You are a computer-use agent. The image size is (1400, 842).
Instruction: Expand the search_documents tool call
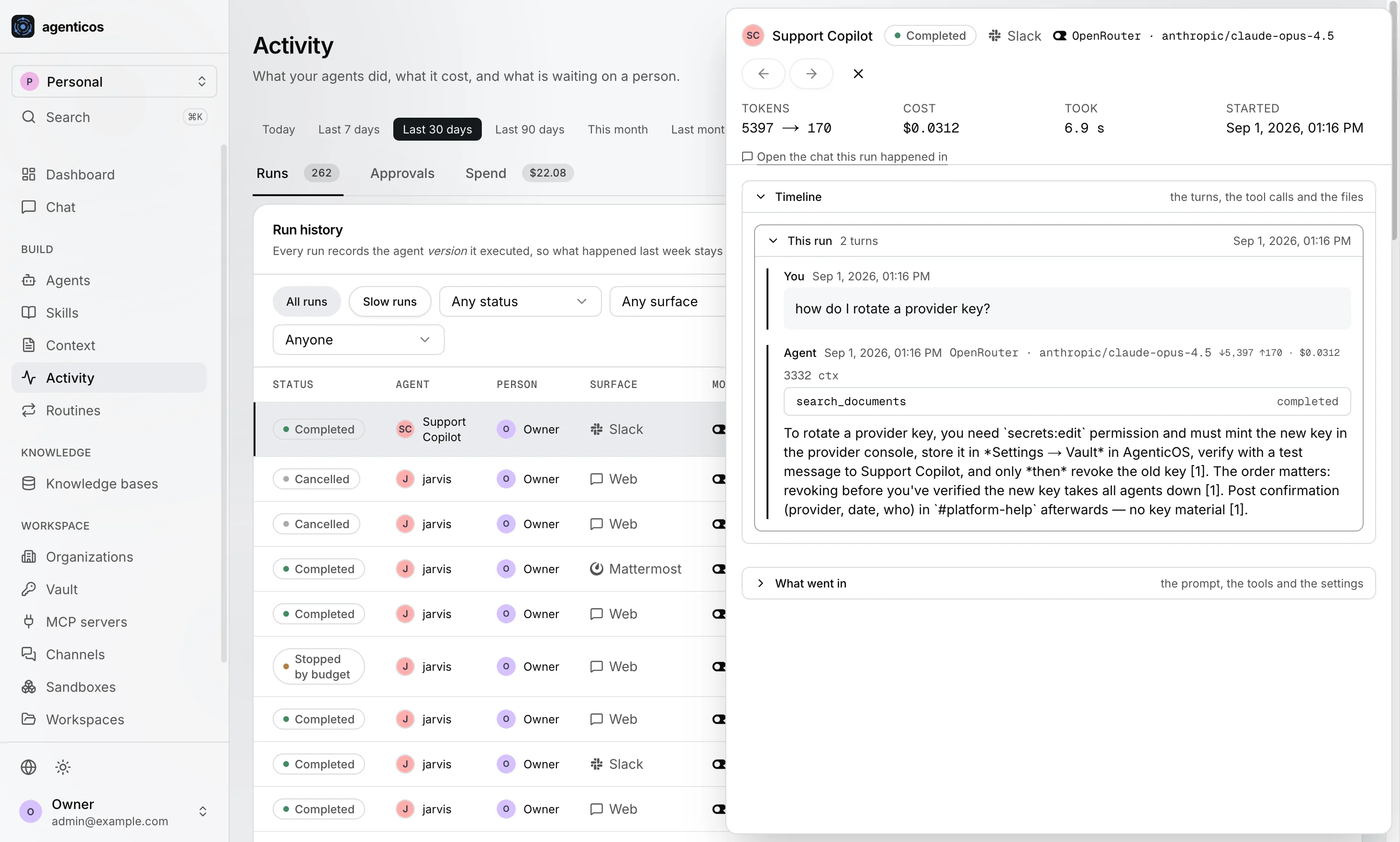(1067, 401)
